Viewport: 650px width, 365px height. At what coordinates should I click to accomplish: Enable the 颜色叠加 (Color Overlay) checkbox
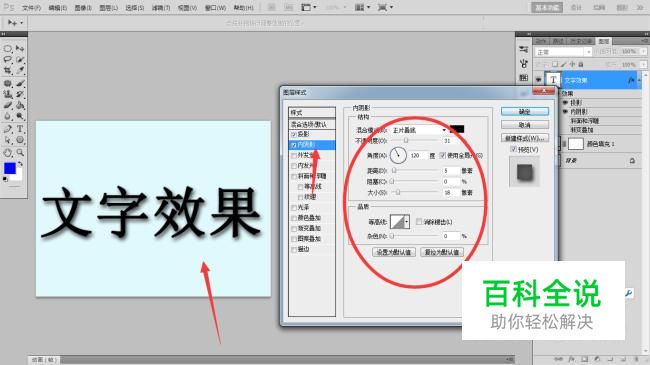point(294,218)
